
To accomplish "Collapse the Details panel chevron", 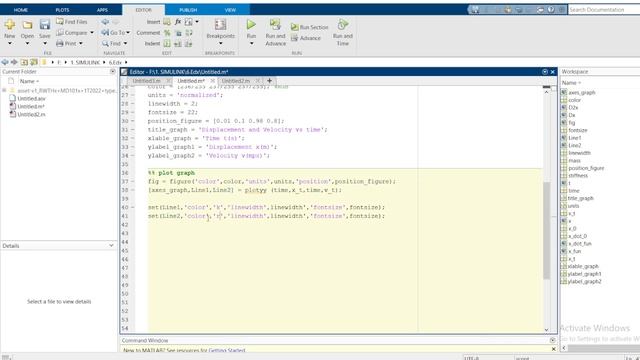I will tap(111, 245).
